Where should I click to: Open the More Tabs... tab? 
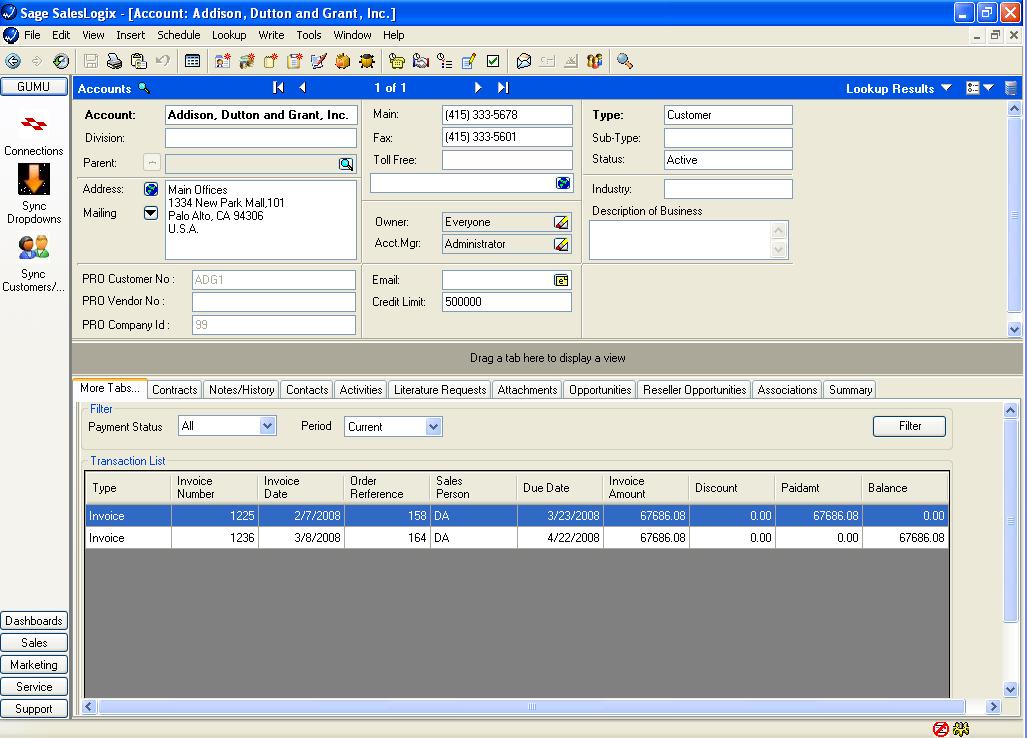tap(109, 388)
